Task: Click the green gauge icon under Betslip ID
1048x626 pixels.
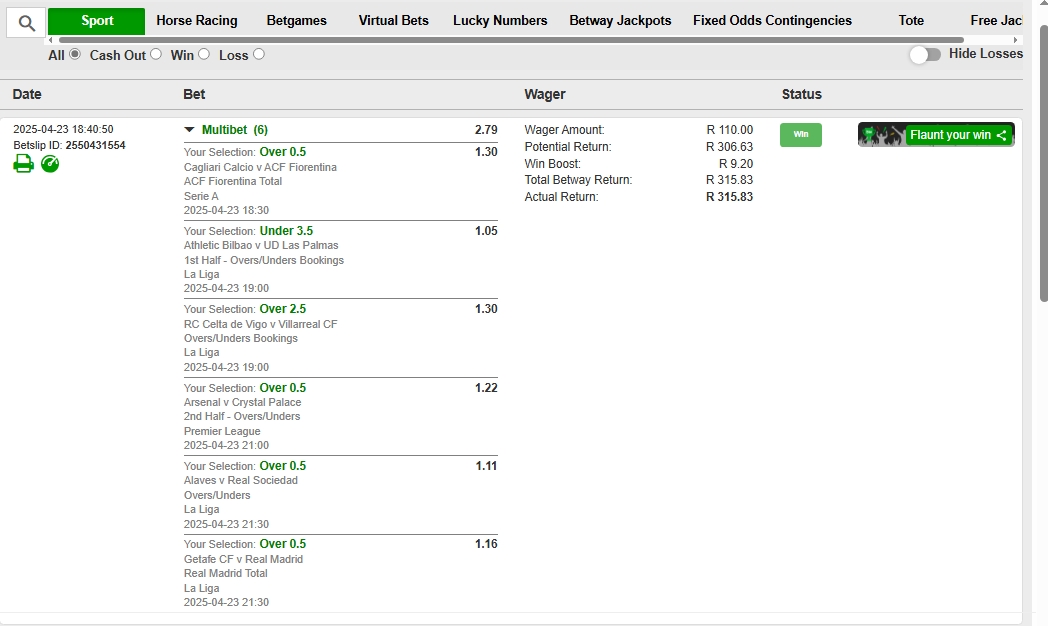Action: tap(50, 164)
